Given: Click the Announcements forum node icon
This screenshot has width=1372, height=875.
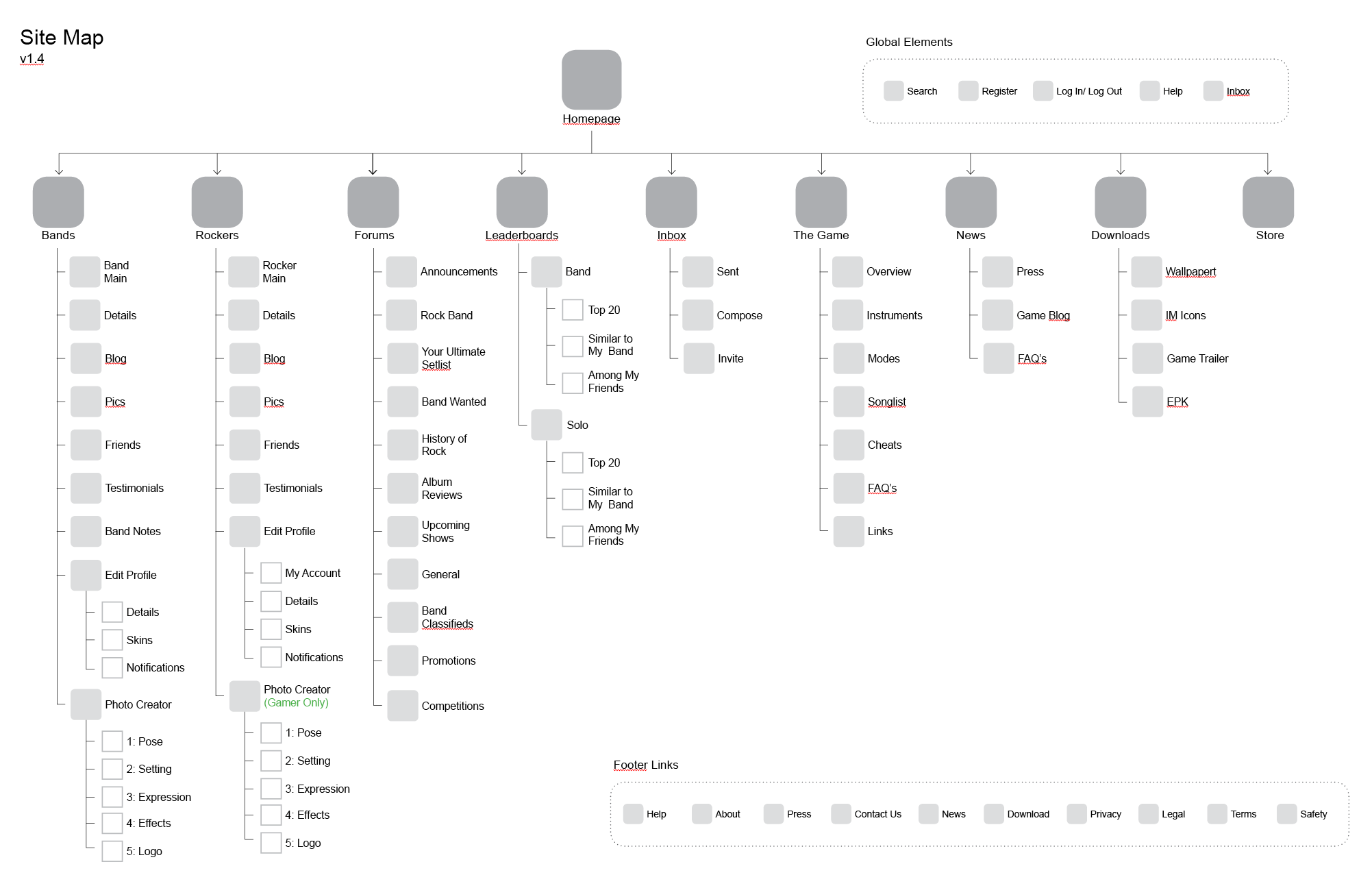Looking at the screenshot, I should coord(401,272).
